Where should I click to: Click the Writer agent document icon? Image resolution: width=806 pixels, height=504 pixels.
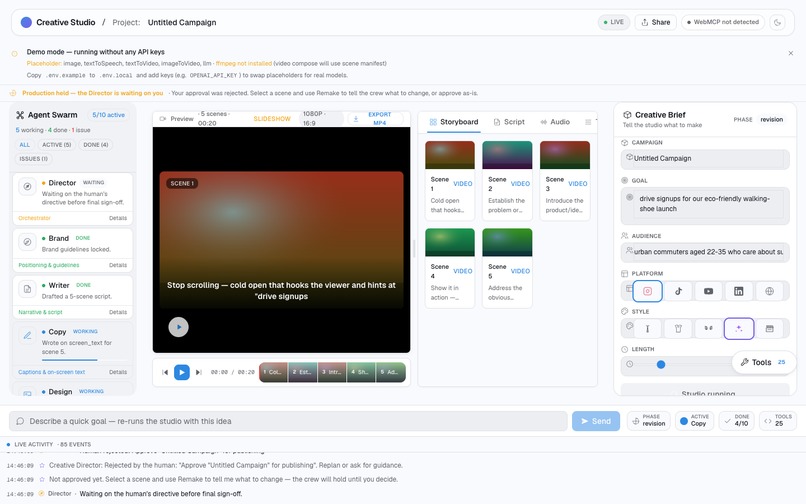(x=27, y=289)
